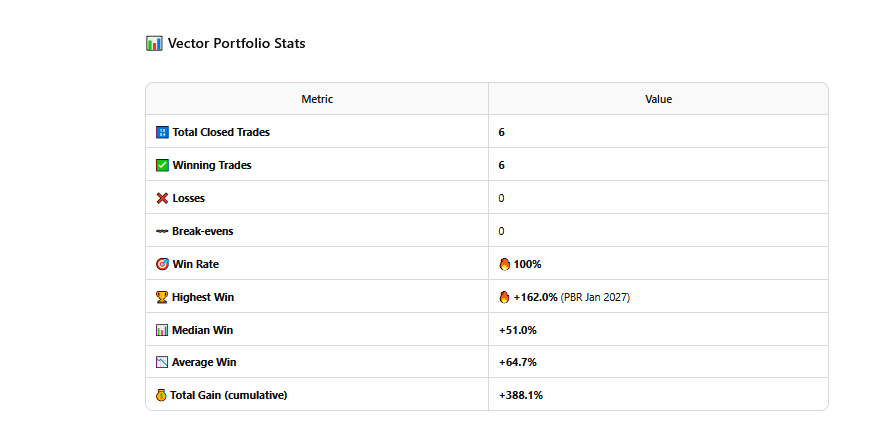Viewport: 886px width, 422px height.
Task: Click the fire icon next to +162.0%
Action: coord(505,297)
